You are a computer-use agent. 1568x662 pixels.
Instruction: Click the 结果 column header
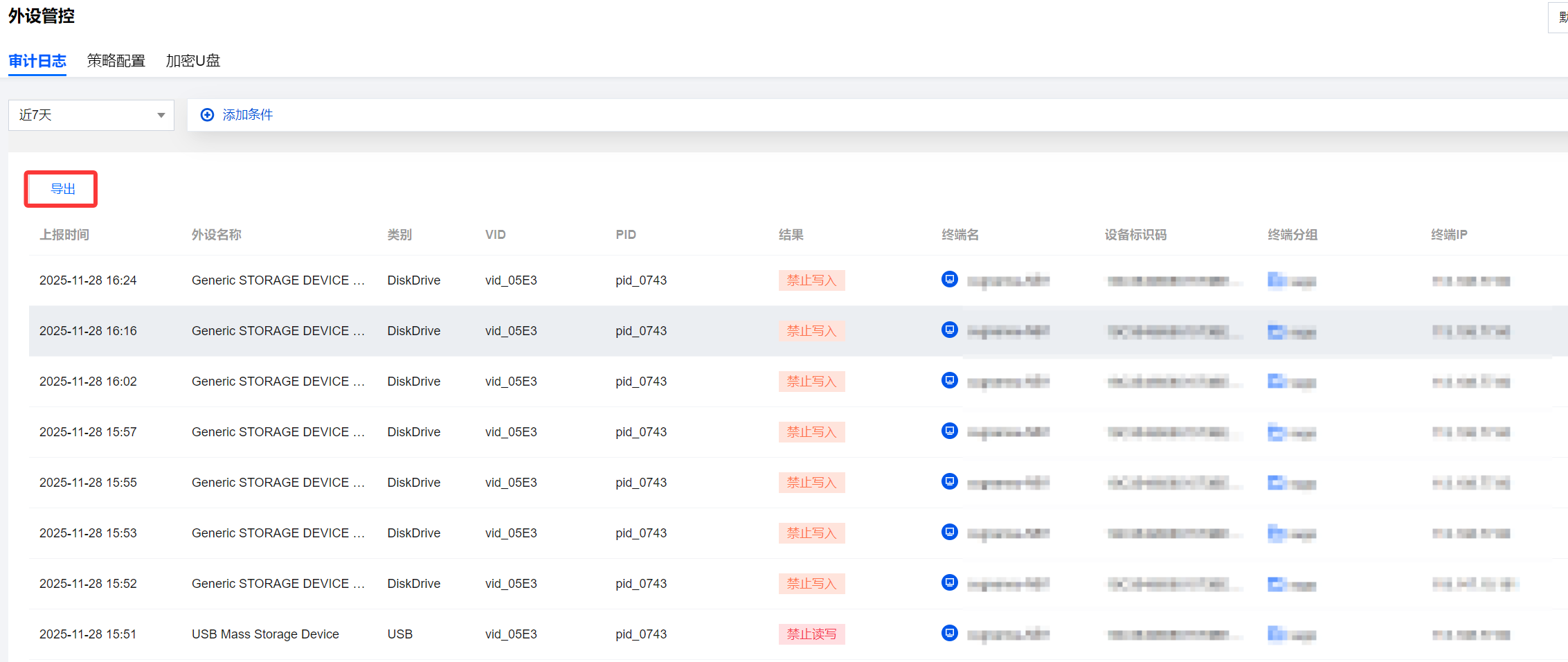[x=791, y=235]
